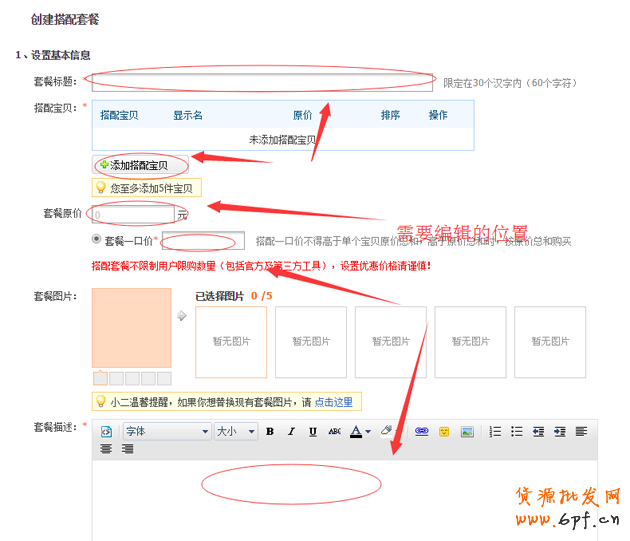Select the 套餐一口价 radio button
The image size is (630, 541).
tap(96, 240)
